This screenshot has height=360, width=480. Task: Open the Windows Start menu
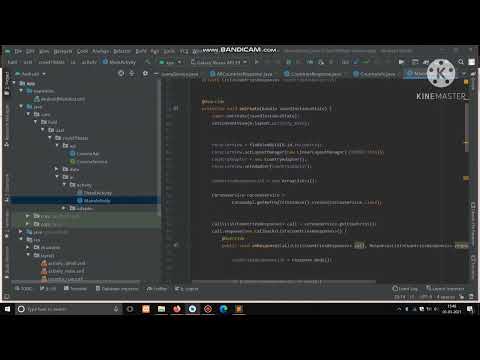(7, 309)
